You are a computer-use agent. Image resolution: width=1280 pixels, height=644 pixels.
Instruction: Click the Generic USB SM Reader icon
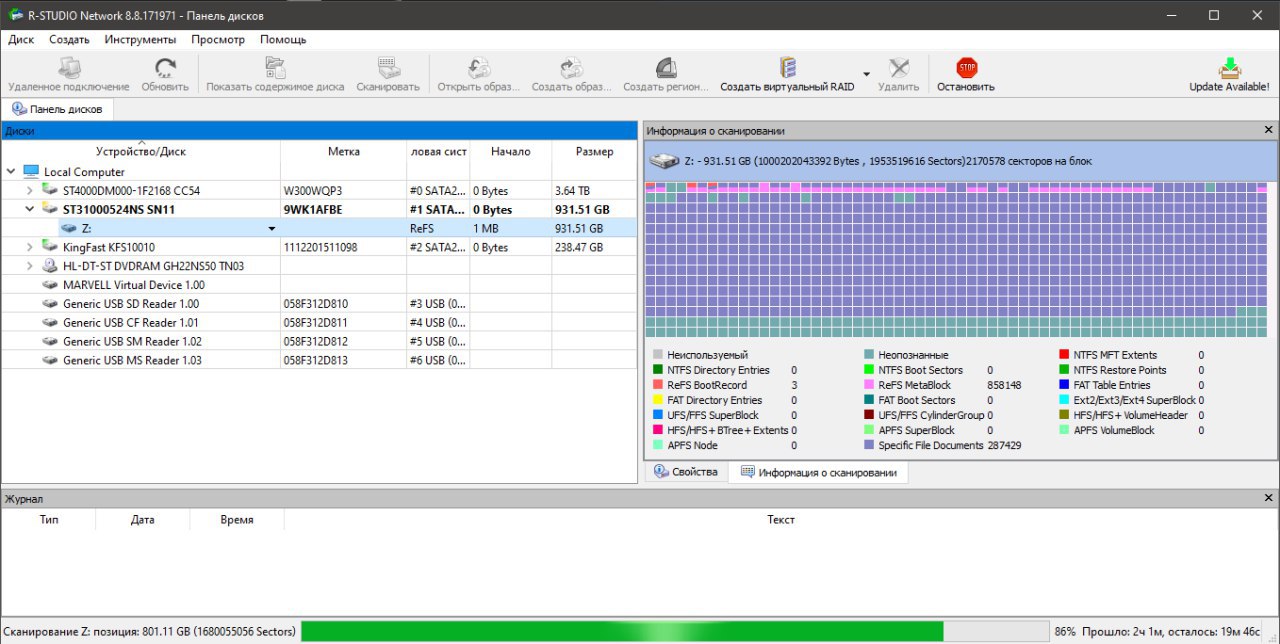pos(50,342)
